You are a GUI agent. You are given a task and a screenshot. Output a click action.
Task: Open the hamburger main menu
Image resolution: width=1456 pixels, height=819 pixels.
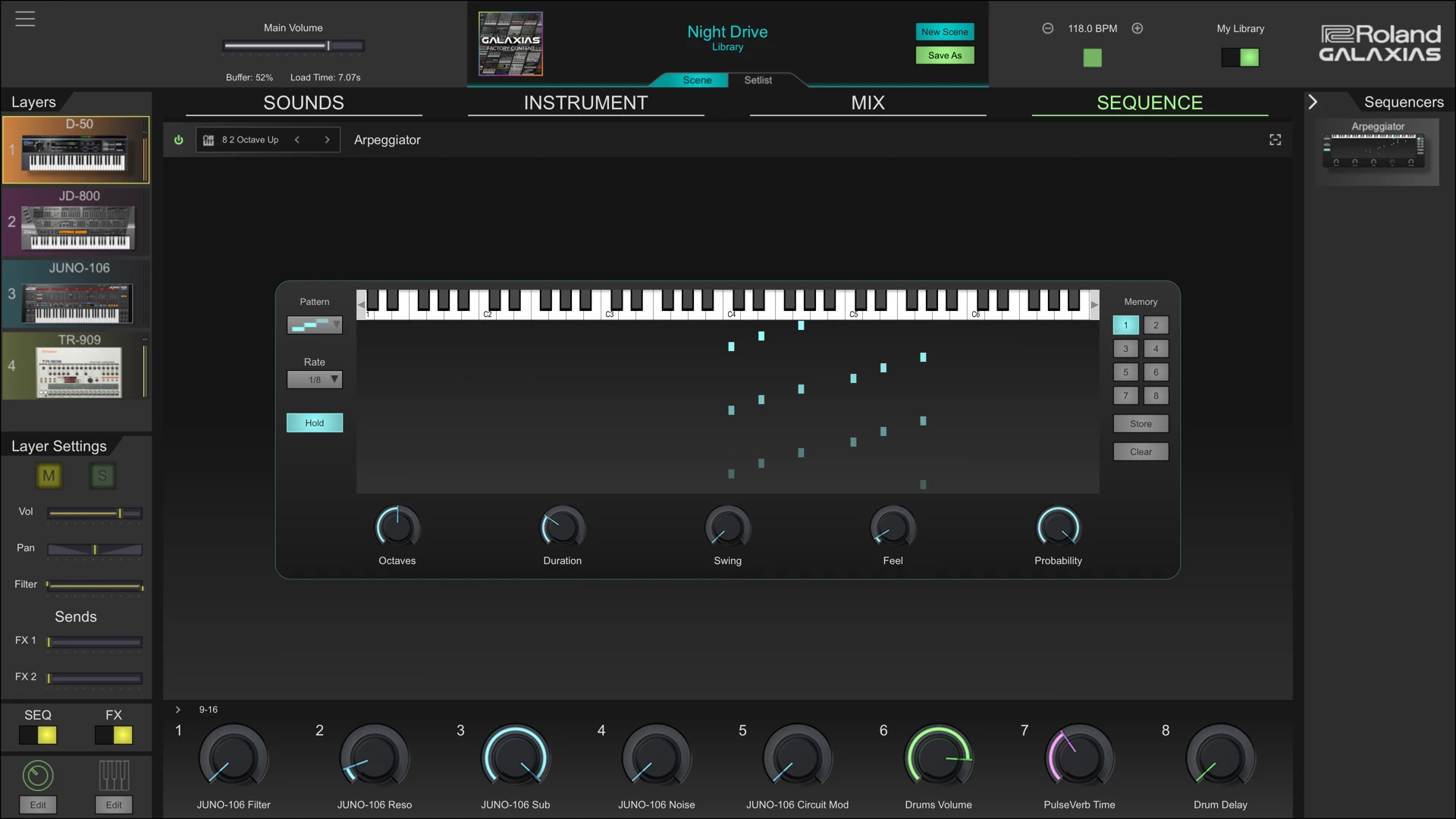click(x=25, y=19)
